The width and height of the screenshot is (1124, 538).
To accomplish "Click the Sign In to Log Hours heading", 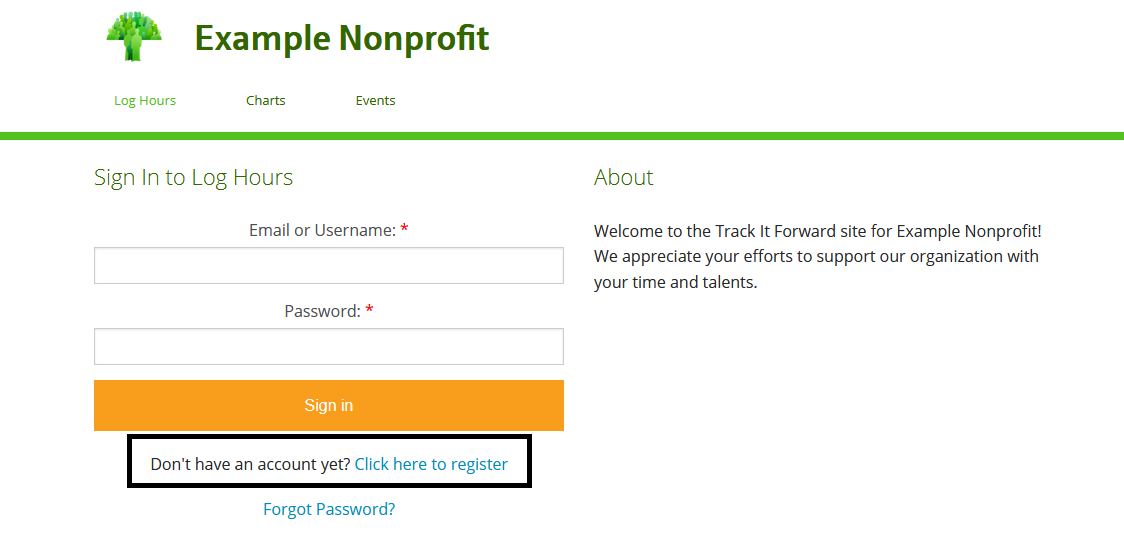I will pos(193,178).
